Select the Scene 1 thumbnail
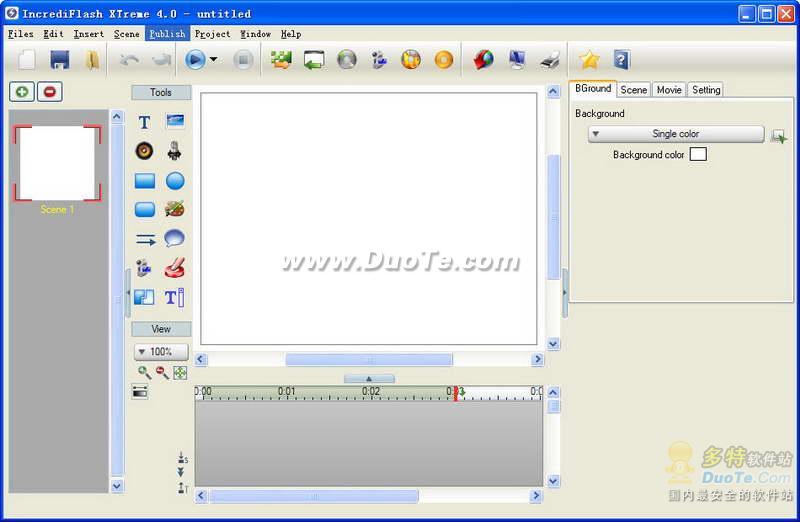The image size is (800, 522). point(57,163)
